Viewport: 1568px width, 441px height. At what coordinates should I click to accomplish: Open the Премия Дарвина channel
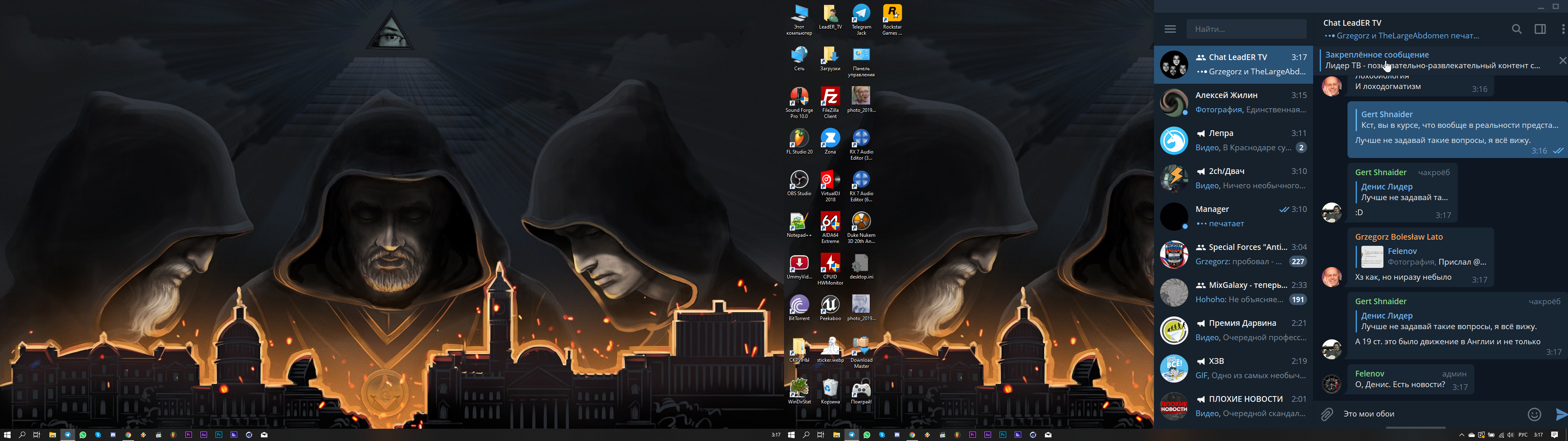coord(1233,330)
